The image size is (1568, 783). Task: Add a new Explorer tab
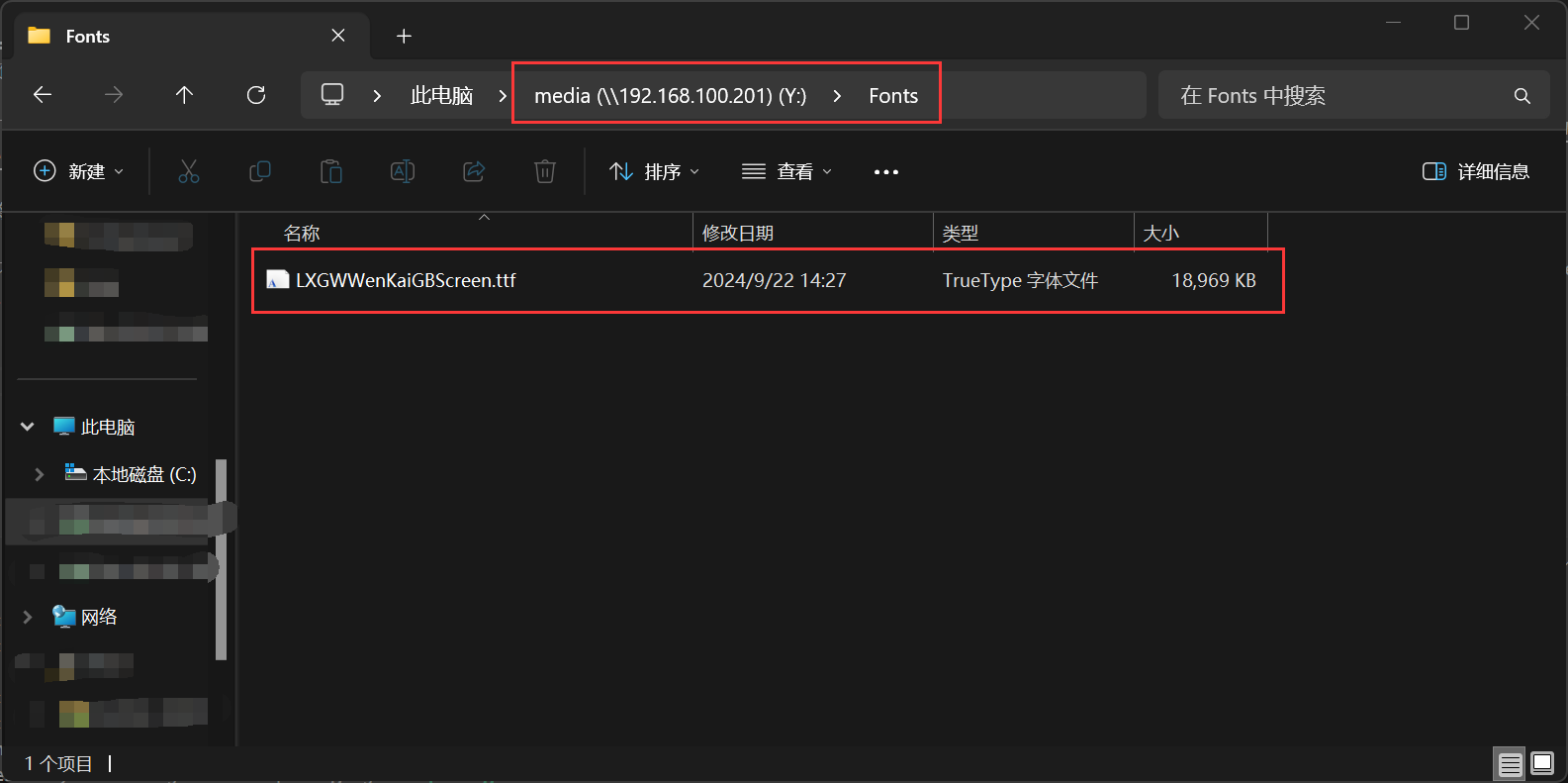click(x=404, y=37)
